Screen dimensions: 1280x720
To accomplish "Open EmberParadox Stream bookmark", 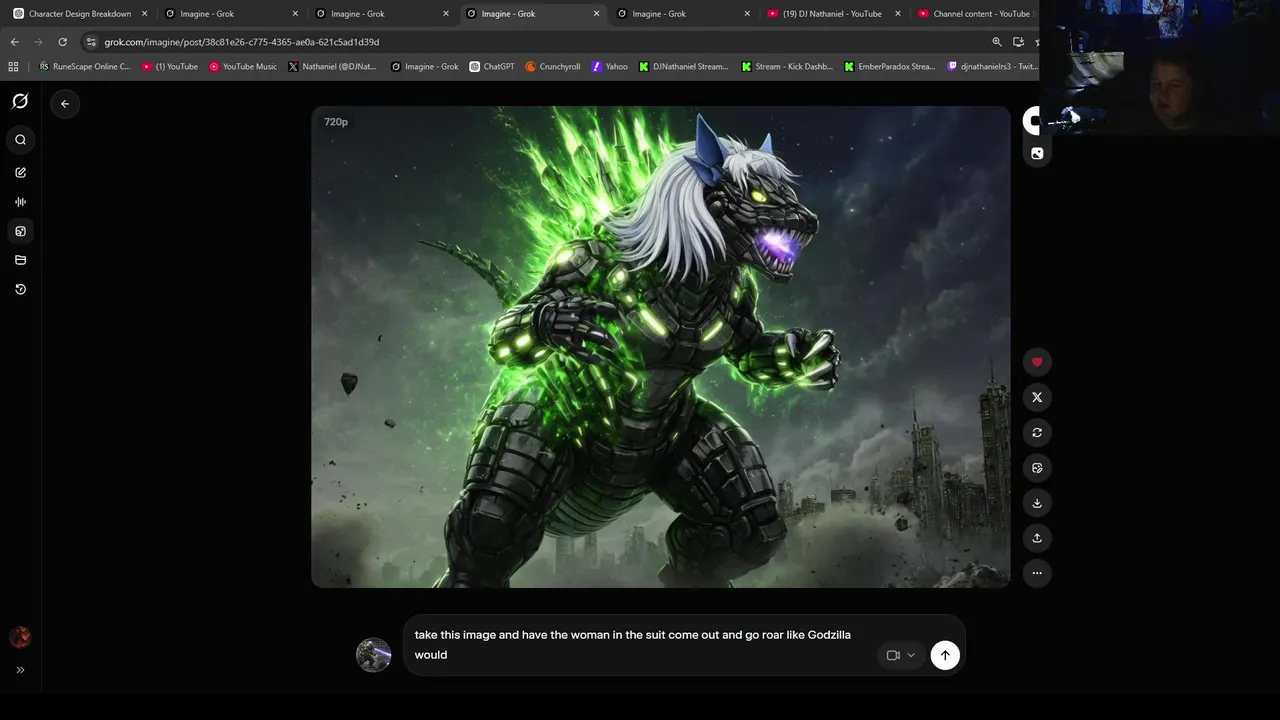I will tap(889, 67).
